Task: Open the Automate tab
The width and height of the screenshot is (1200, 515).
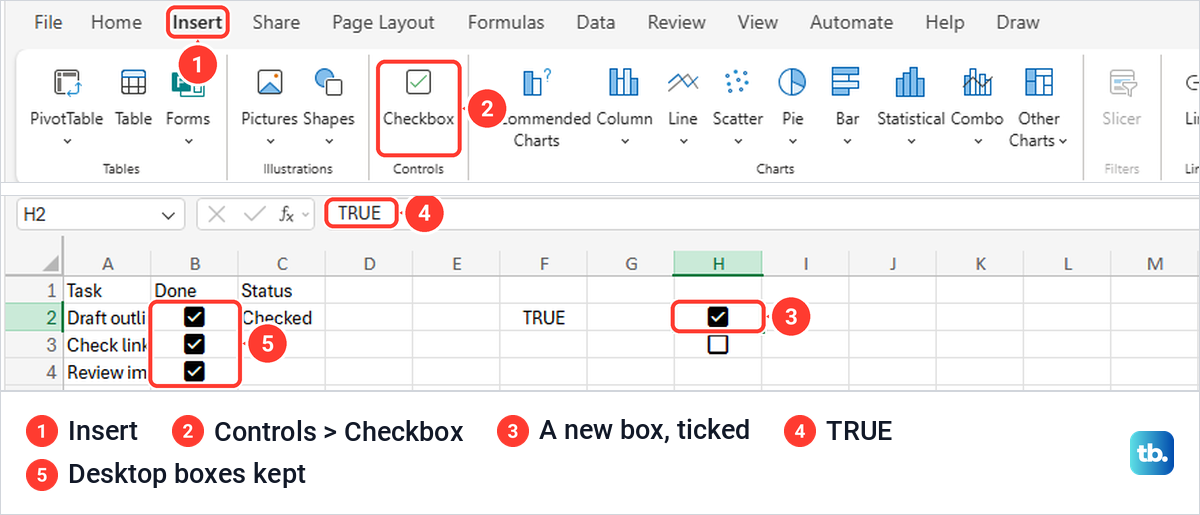Action: (851, 22)
